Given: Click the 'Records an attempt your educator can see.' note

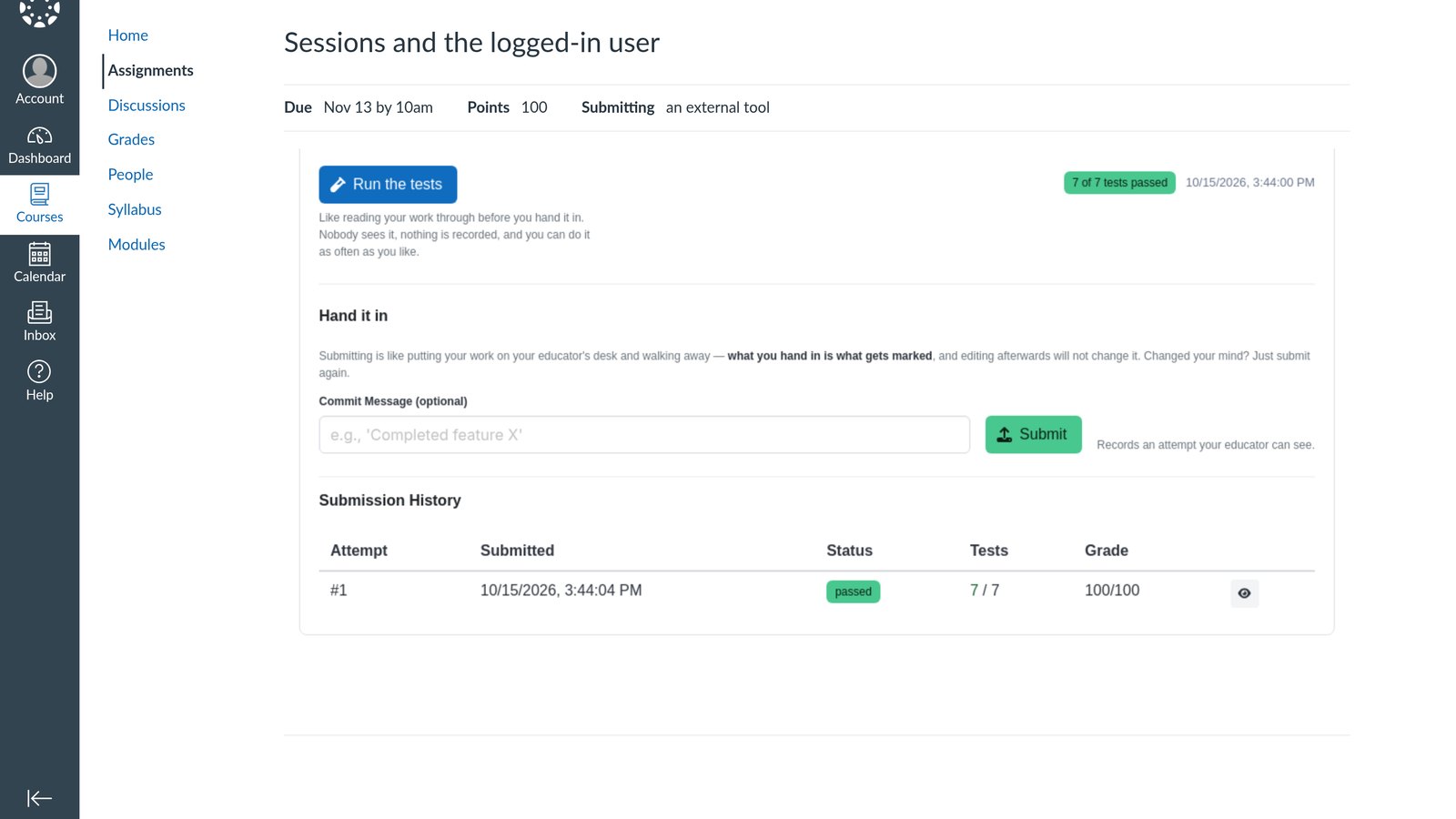Looking at the screenshot, I should click(1205, 445).
